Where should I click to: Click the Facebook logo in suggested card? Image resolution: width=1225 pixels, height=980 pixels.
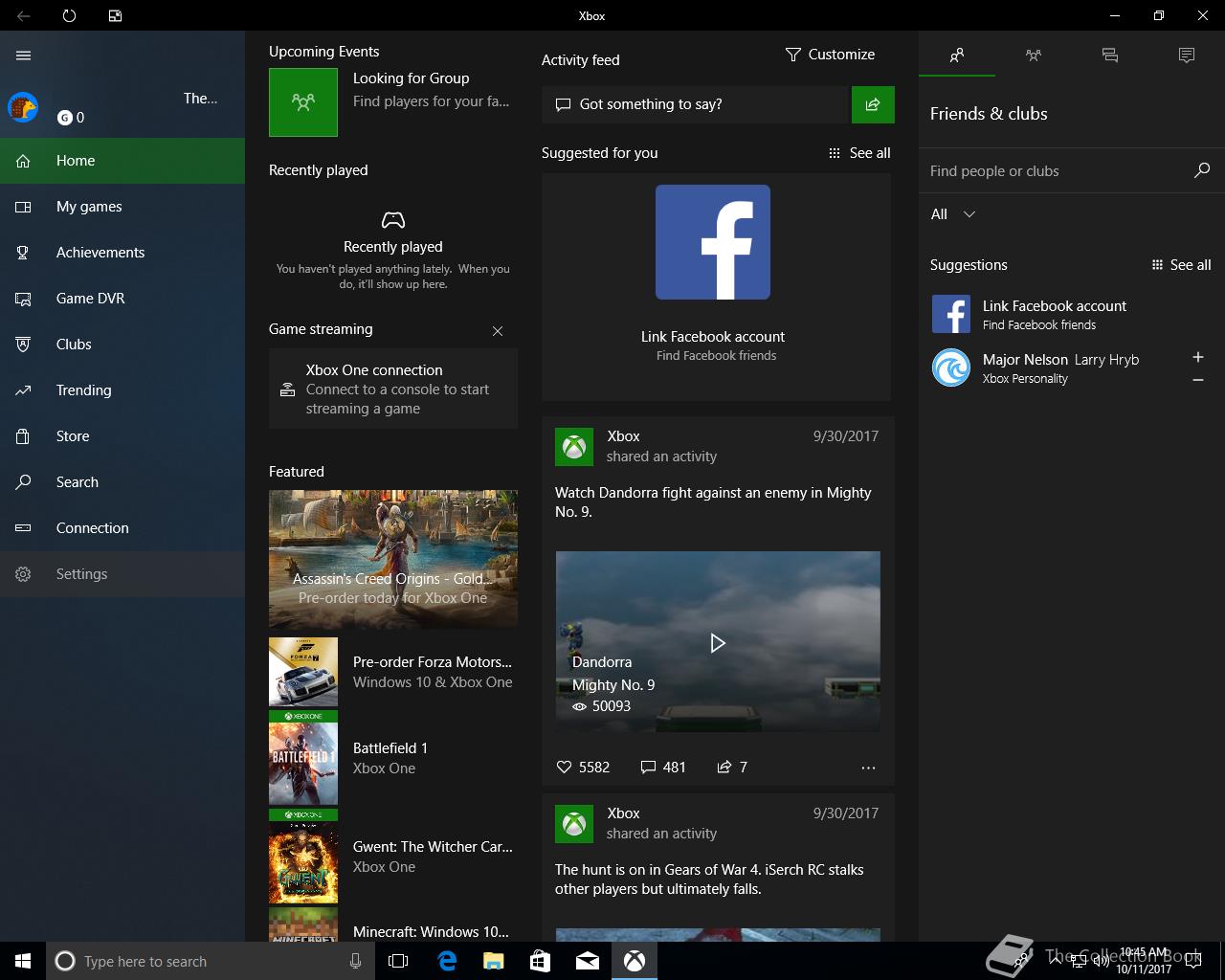(x=713, y=242)
